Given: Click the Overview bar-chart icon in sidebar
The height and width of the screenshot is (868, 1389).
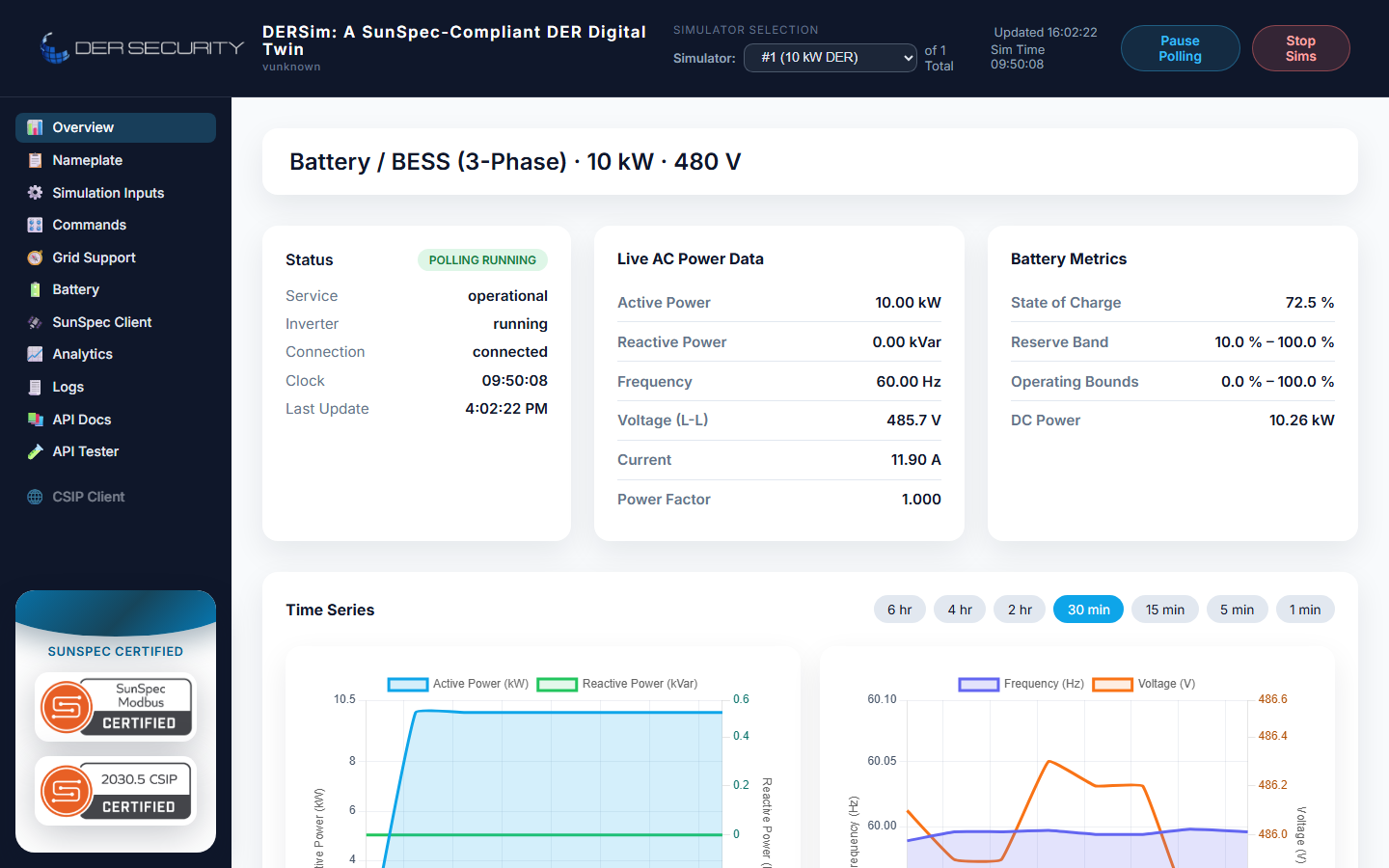Looking at the screenshot, I should point(35,127).
